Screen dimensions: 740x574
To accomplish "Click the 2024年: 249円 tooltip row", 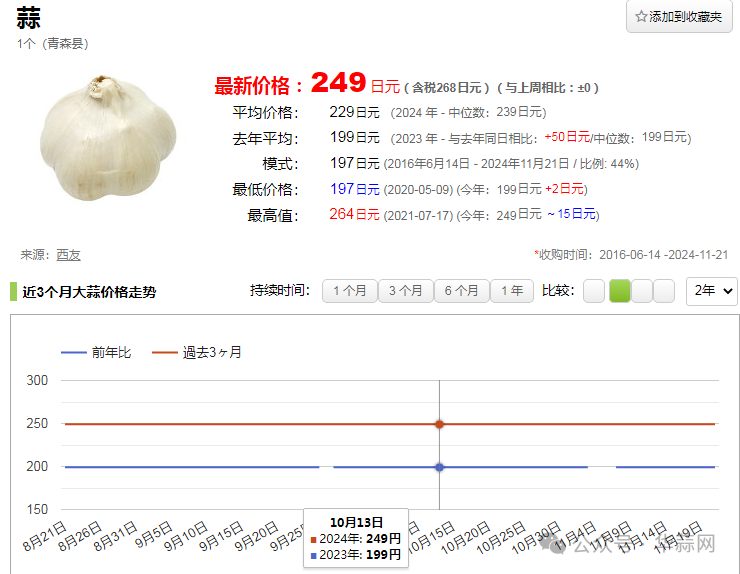I will click(356, 539).
